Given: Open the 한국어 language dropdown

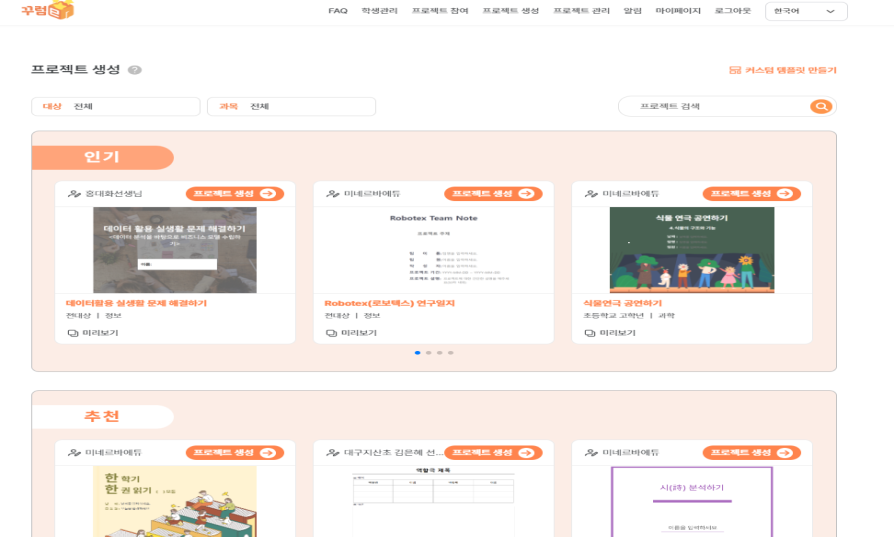Looking at the screenshot, I should [805, 11].
